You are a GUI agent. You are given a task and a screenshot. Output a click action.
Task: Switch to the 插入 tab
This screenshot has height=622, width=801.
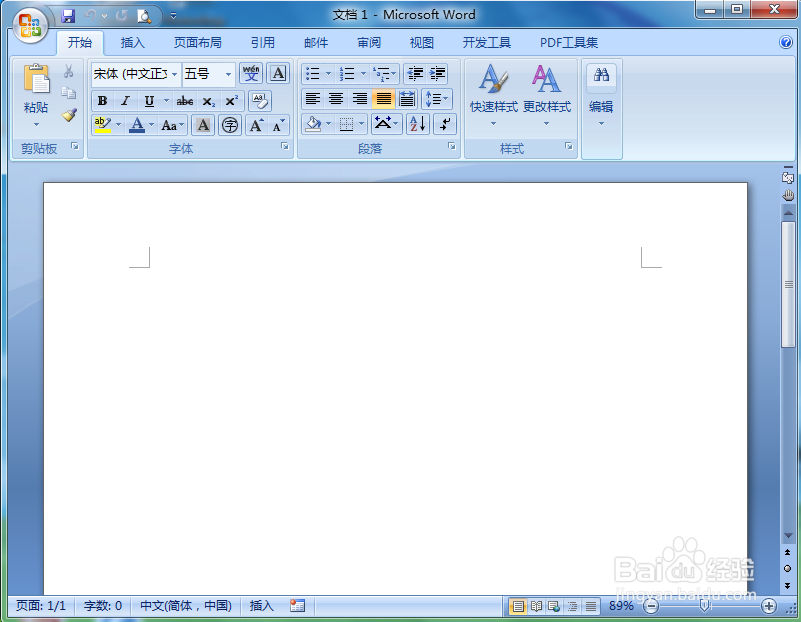132,42
